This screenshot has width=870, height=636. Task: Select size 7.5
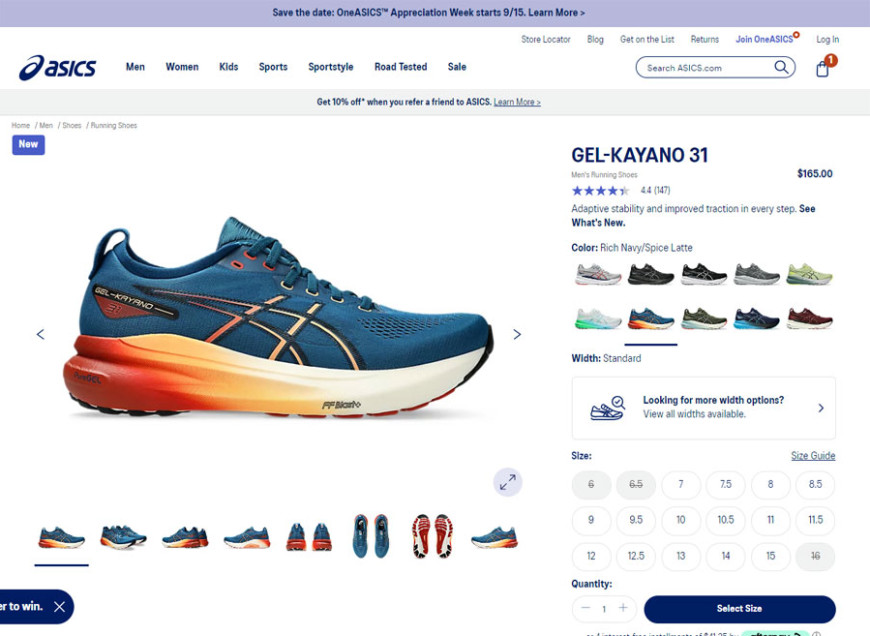coord(726,484)
